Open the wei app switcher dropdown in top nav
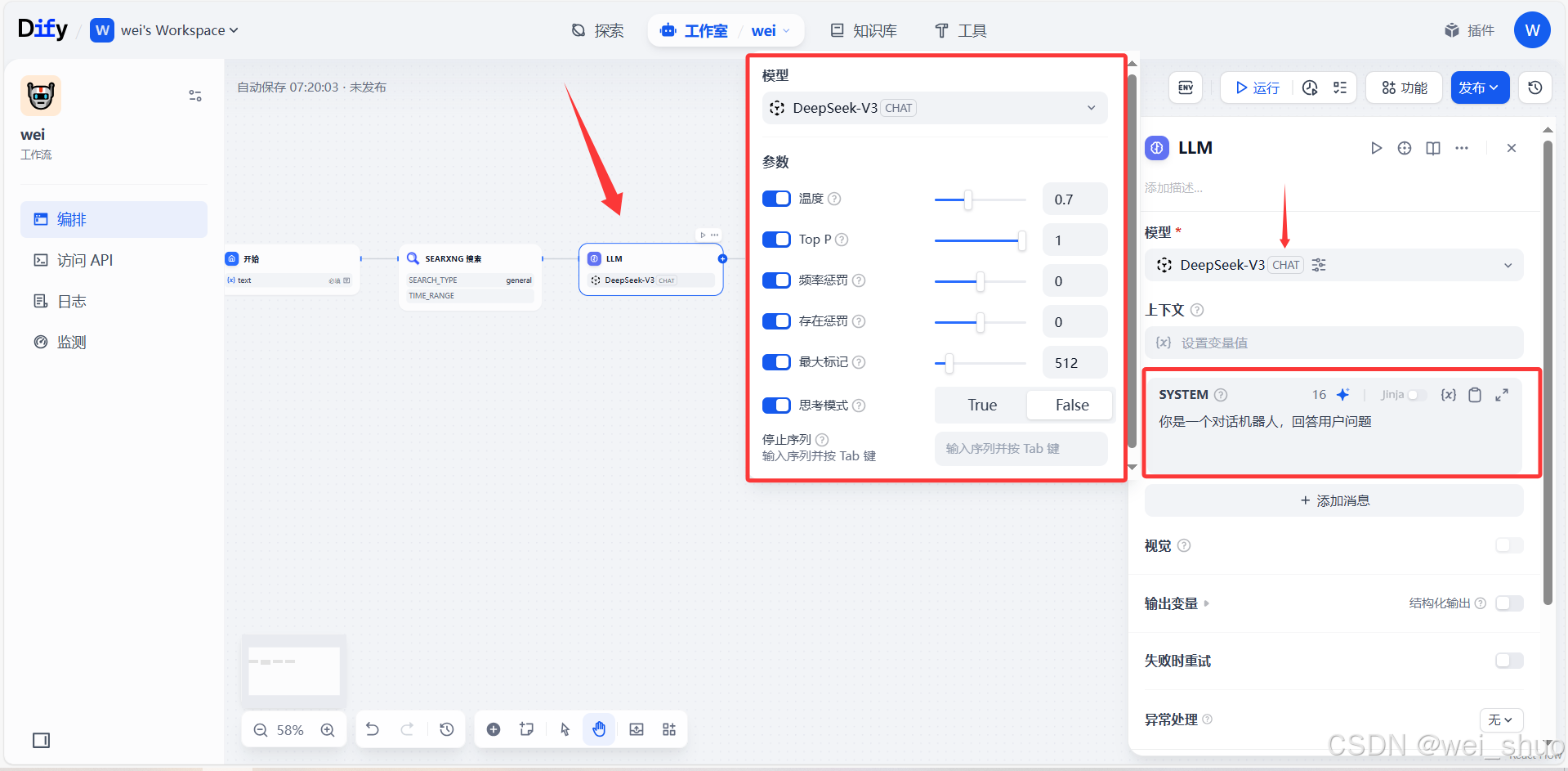The width and height of the screenshot is (1568, 771). pyautogui.click(x=770, y=30)
